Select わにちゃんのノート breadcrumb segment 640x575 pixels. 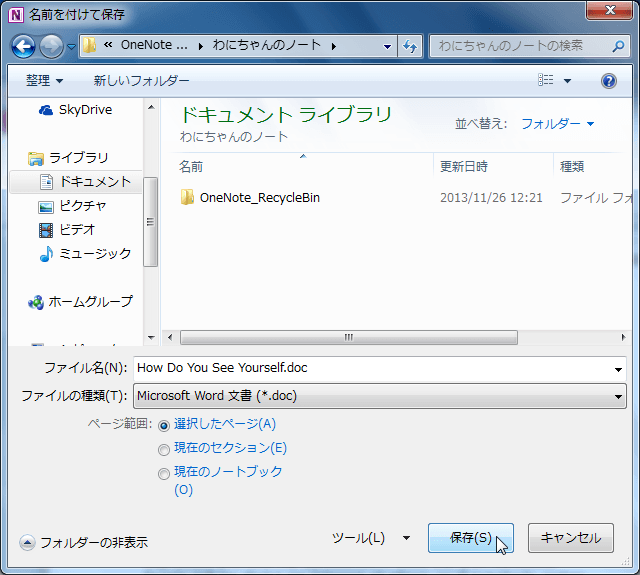[x=267, y=45]
